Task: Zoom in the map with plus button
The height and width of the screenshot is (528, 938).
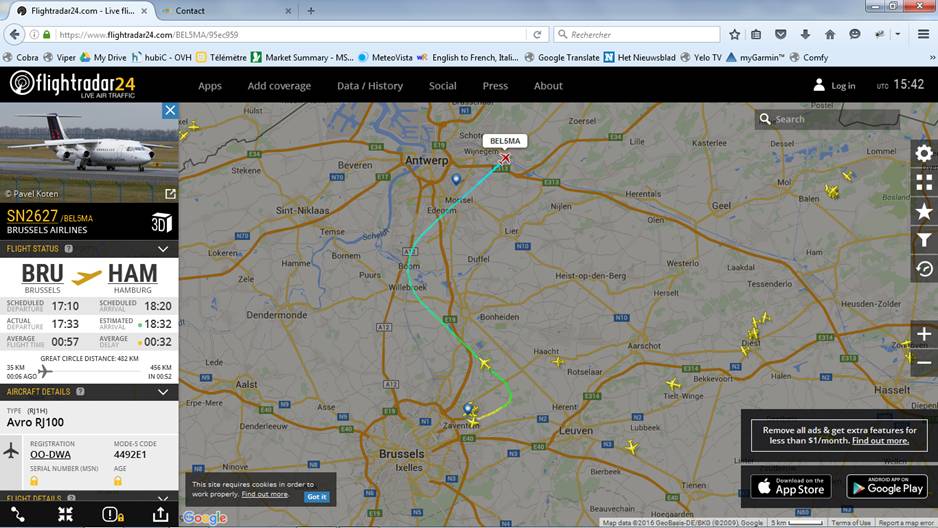Action: 924,334
